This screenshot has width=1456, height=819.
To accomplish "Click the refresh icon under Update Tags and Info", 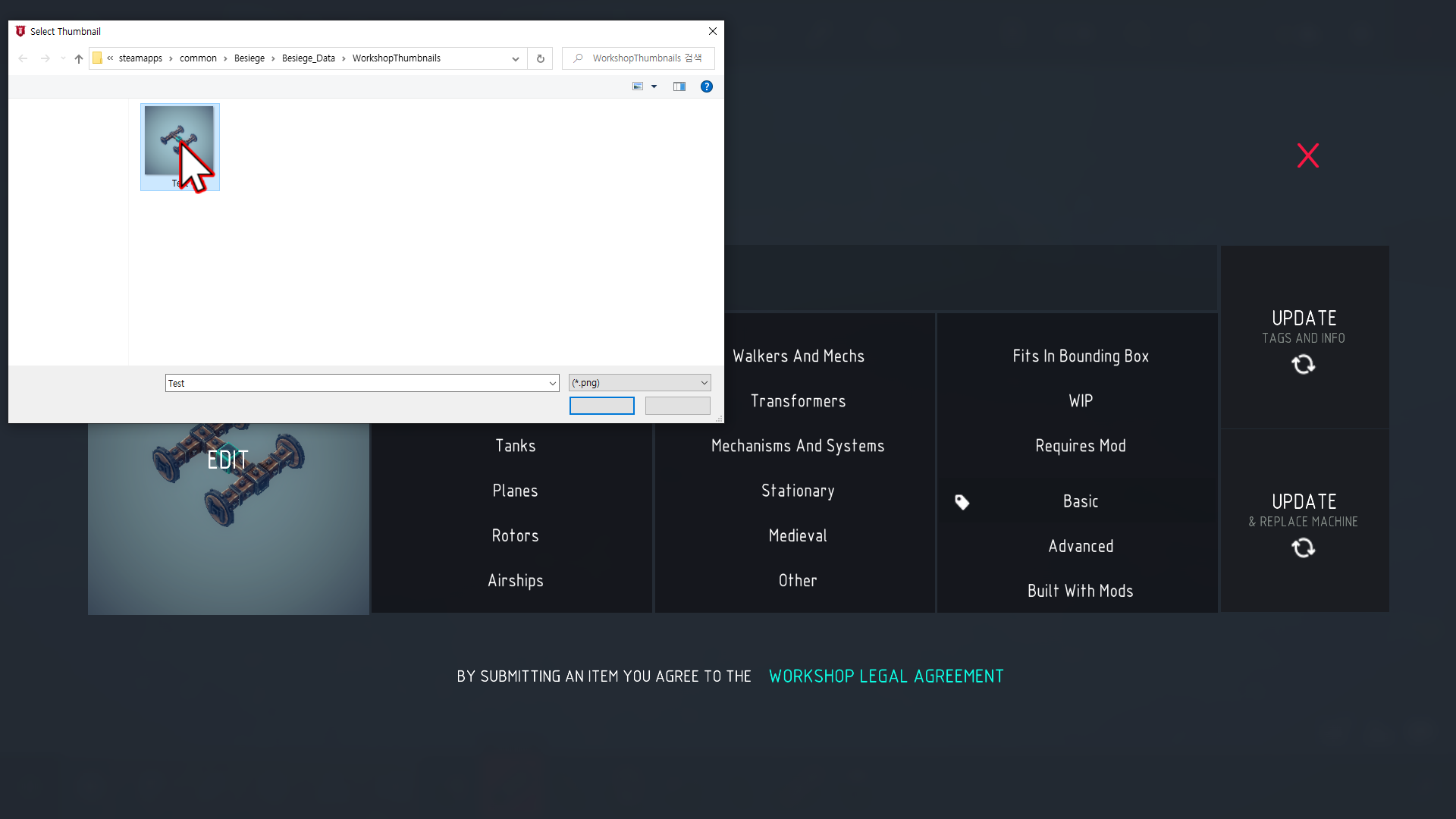I will (1303, 365).
